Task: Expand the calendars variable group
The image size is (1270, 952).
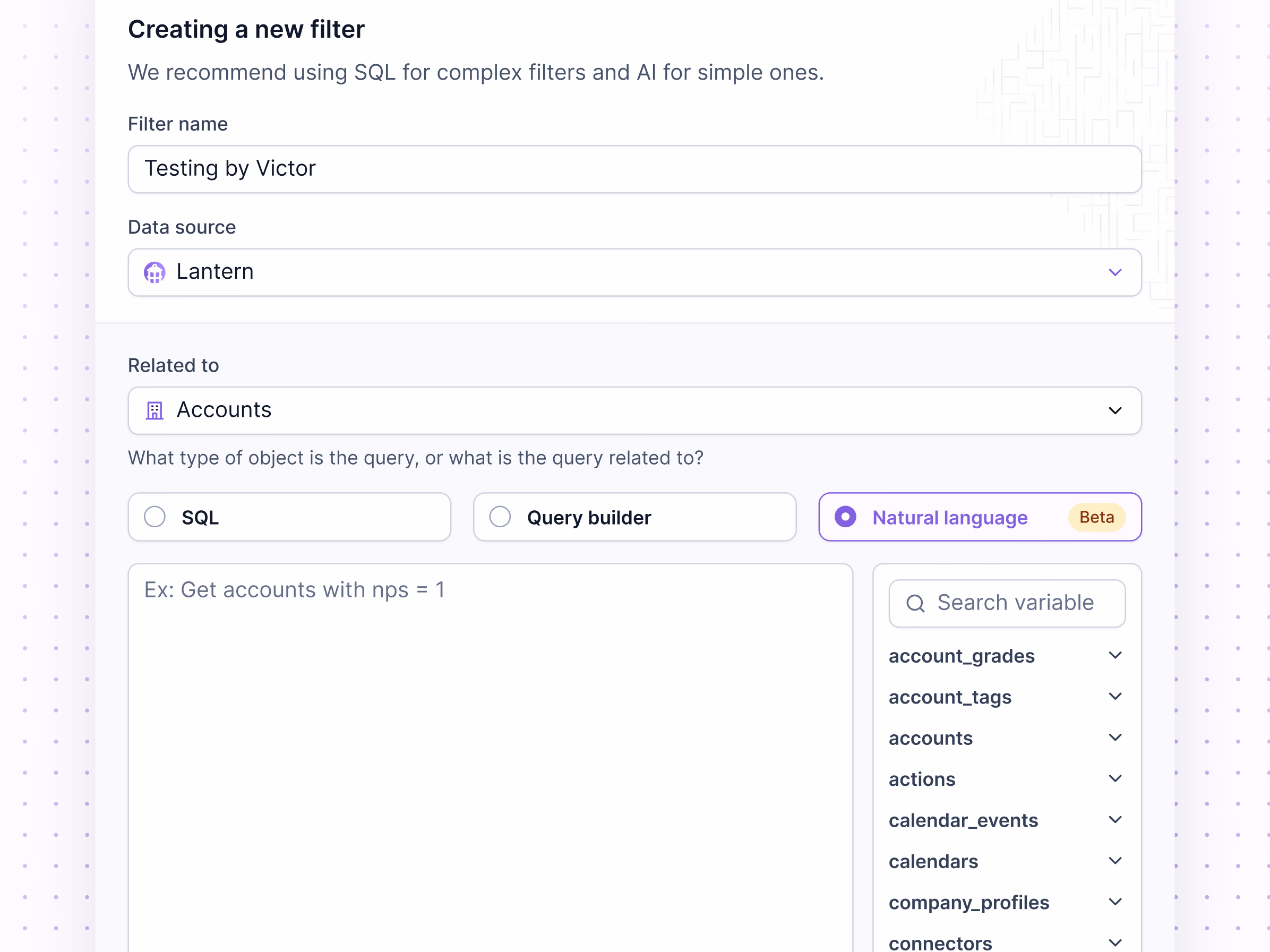Action: pos(1007,861)
